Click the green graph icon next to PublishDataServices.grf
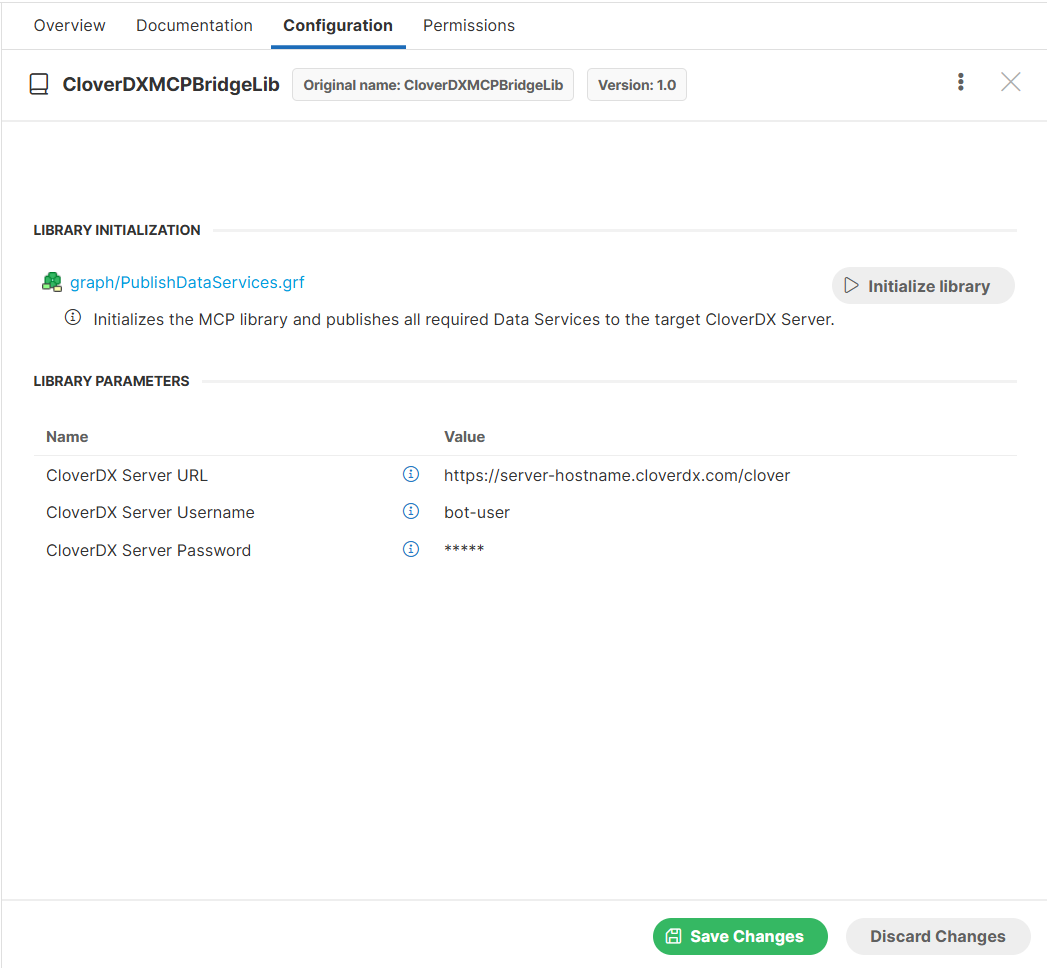This screenshot has height=968, width=1047. tap(52, 282)
